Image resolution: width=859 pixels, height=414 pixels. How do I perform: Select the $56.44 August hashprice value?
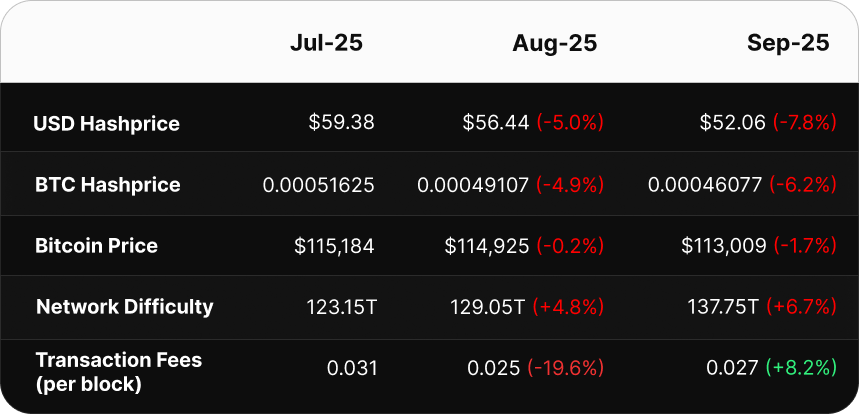[495, 123]
